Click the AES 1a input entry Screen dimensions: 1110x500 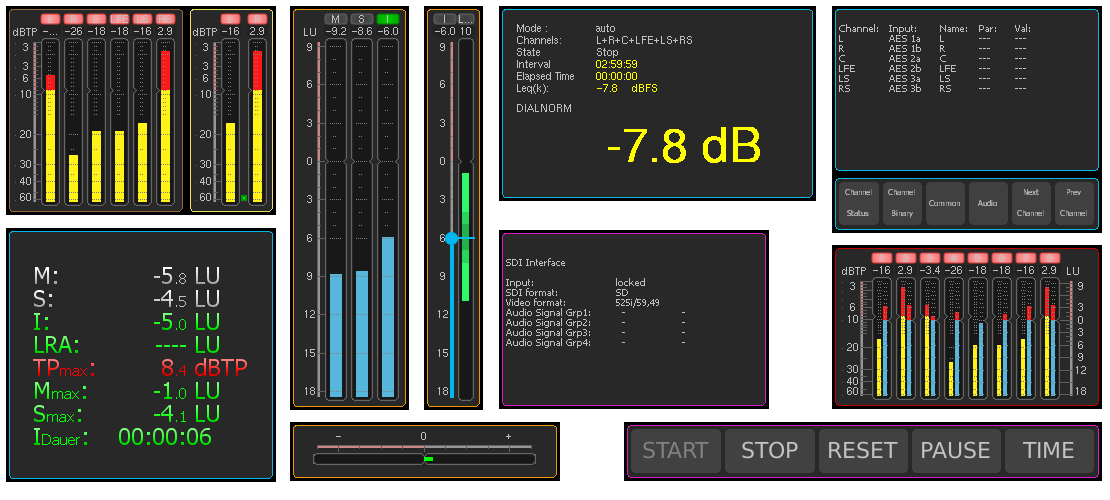click(904, 39)
